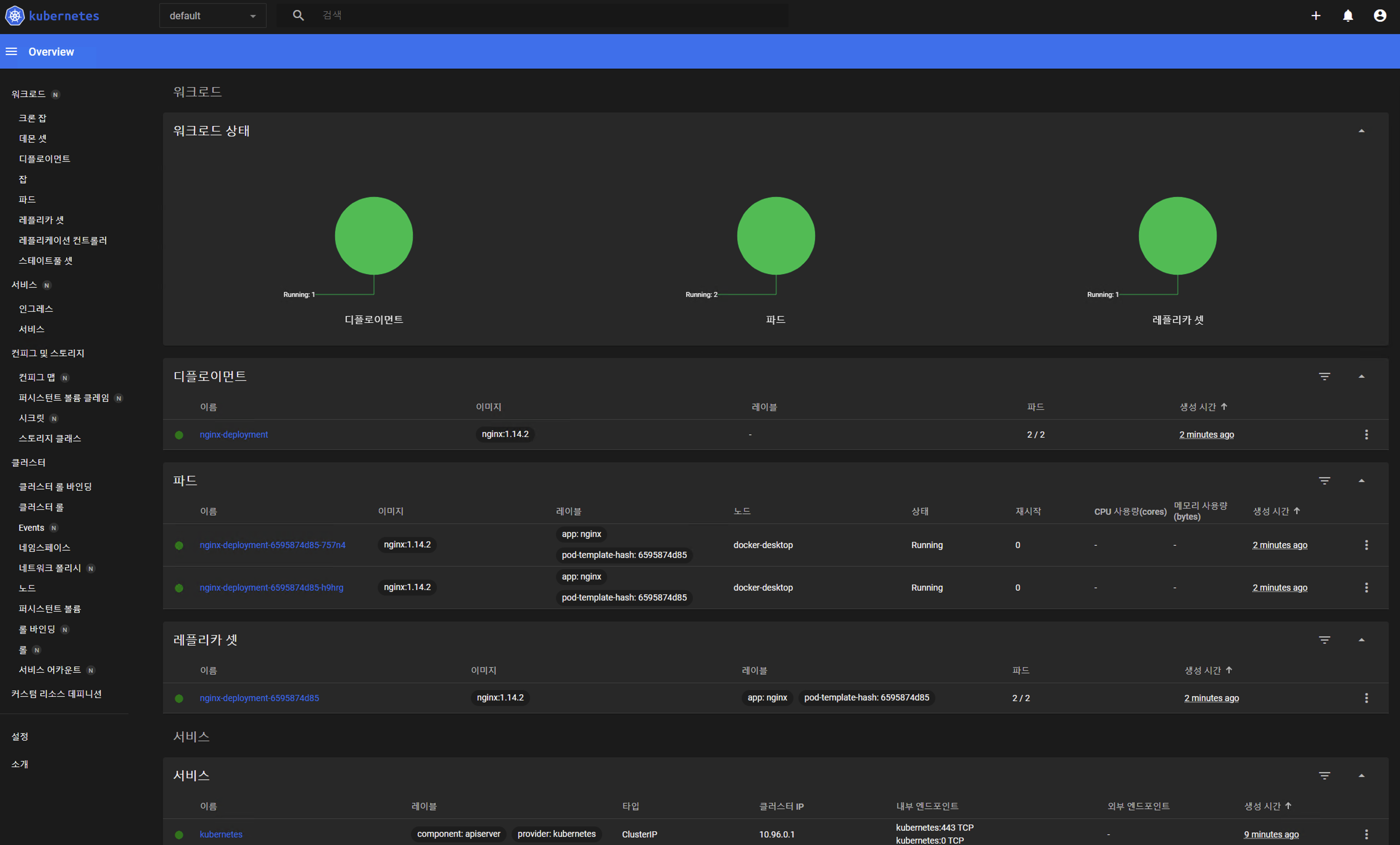This screenshot has height=845, width=1400.
Task: Click the Kubernetes logo in header
Action: (x=15, y=16)
